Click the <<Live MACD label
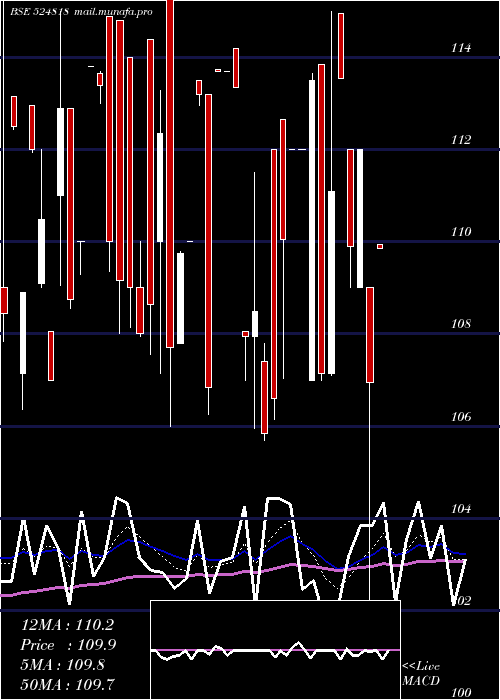This screenshot has width=500, height=700. pyautogui.click(x=421, y=674)
